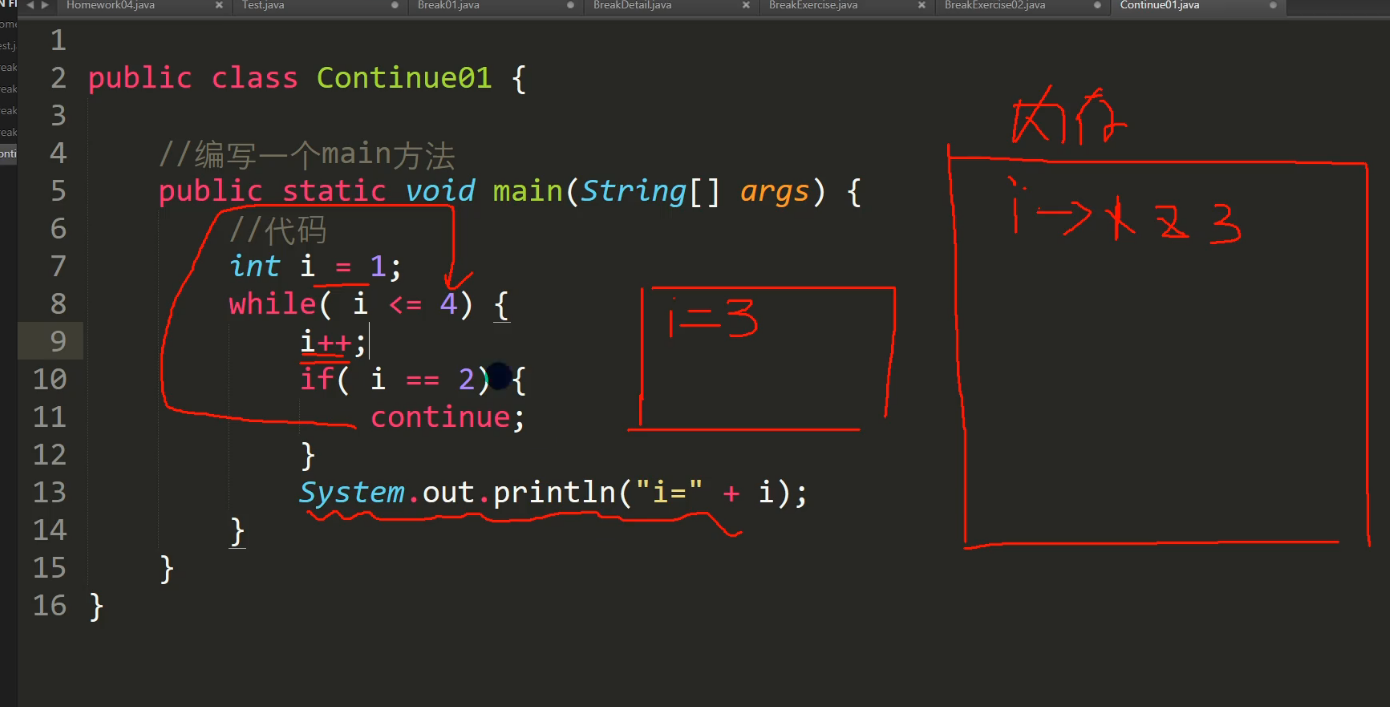1390x707 pixels.
Task: Click "System" on line 13
Action: pos(352,492)
